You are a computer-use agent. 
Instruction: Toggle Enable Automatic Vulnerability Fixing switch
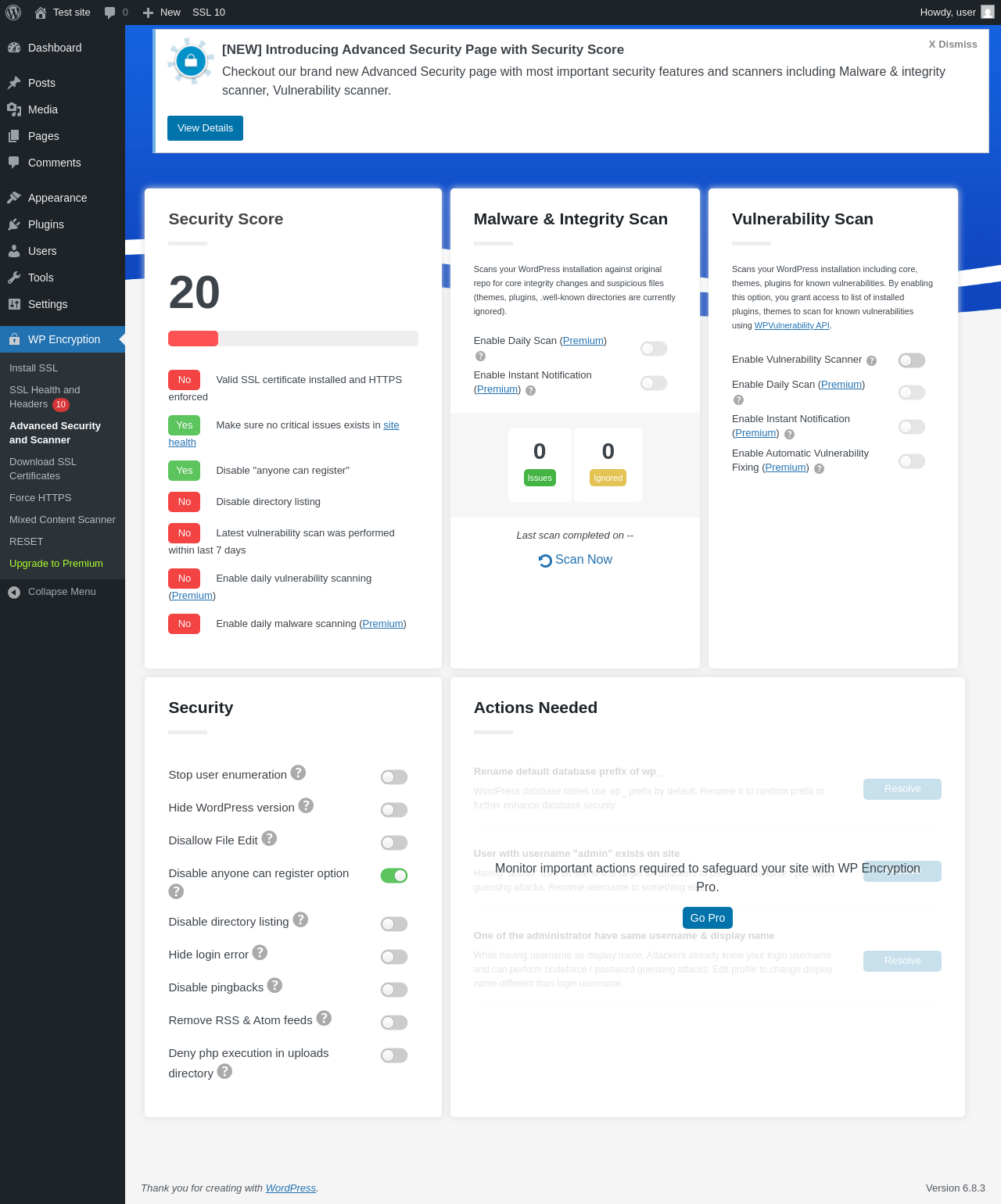pyautogui.click(x=912, y=461)
